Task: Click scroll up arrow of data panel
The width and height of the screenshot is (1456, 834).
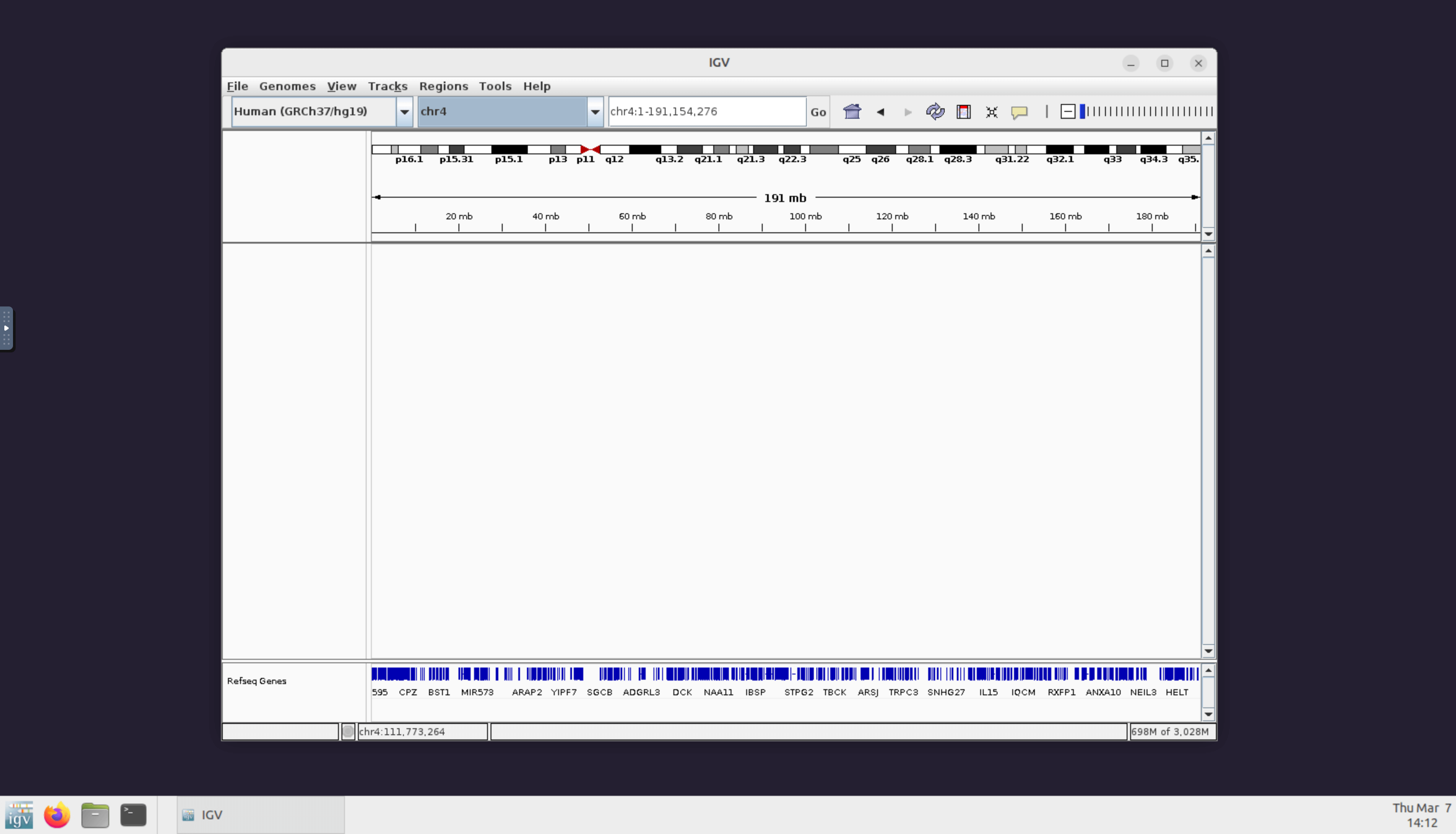Action: point(1208,251)
